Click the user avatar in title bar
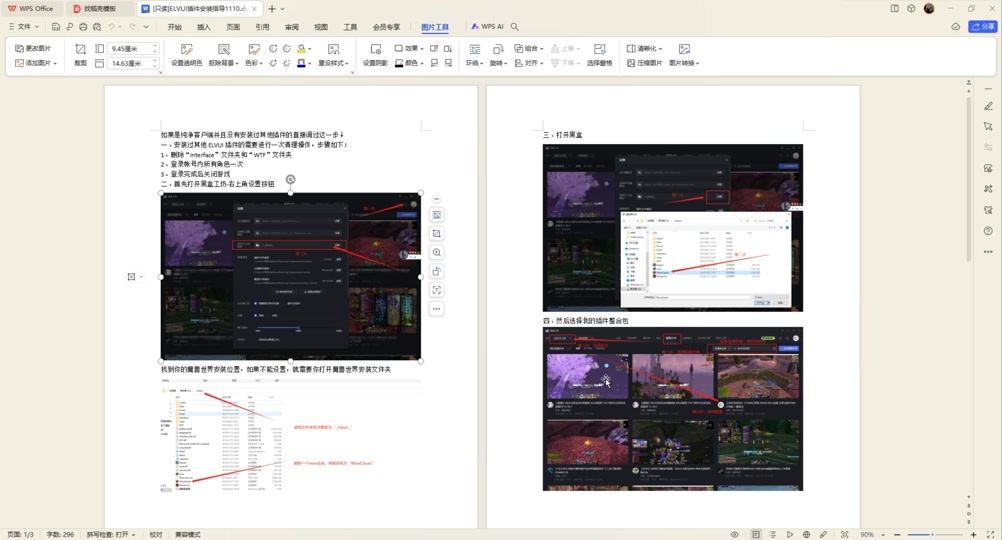Image resolution: width=1002 pixels, height=540 pixels. [929, 8]
